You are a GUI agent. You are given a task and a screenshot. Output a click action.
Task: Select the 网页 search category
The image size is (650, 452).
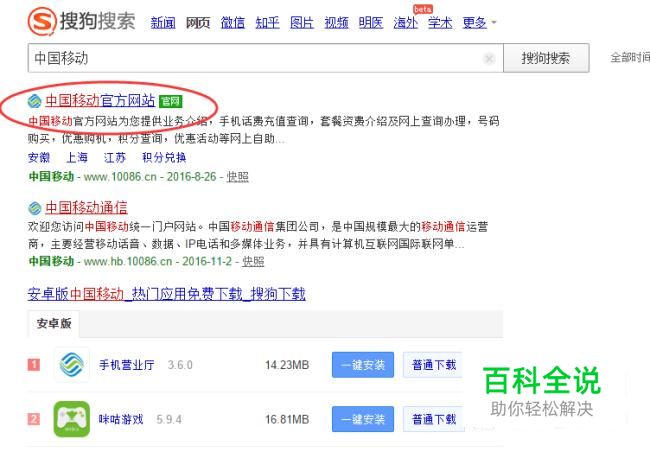(198, 22)
